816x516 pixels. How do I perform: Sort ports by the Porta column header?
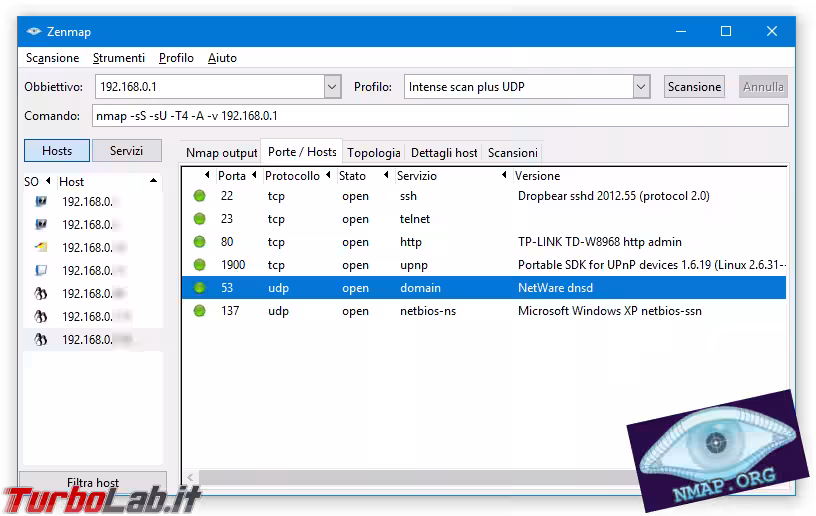pos(232,176)
